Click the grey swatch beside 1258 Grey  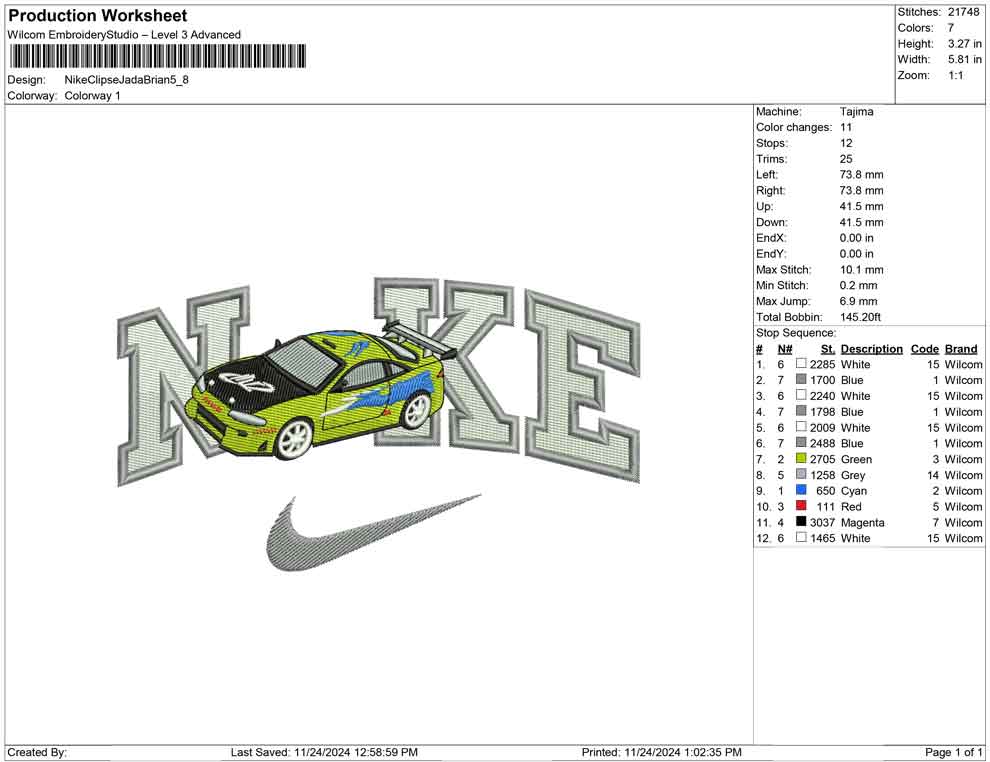click(x=801, y=474)
